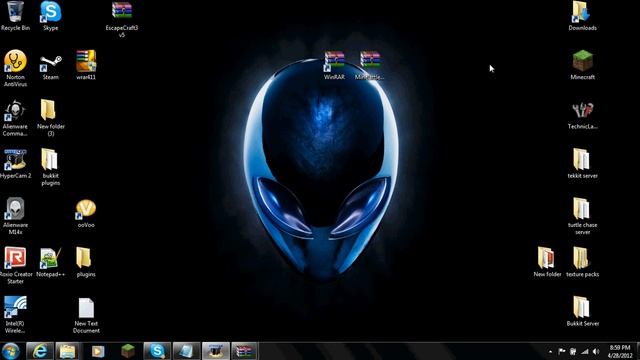640x360 pixels.
Task: Select the HyperCam 2 shortcut
Action: [16, 164]
